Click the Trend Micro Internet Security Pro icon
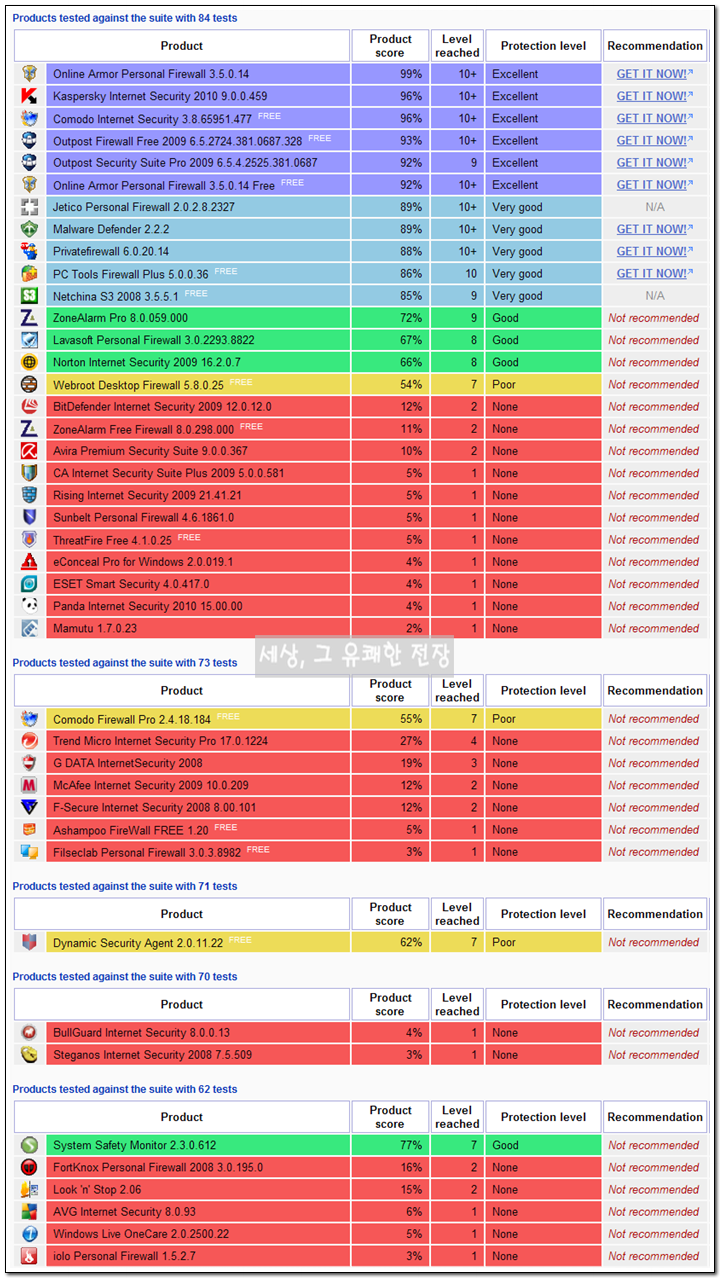The width and height of the screenshot is (720, 1278). click(x=30, y=741)
